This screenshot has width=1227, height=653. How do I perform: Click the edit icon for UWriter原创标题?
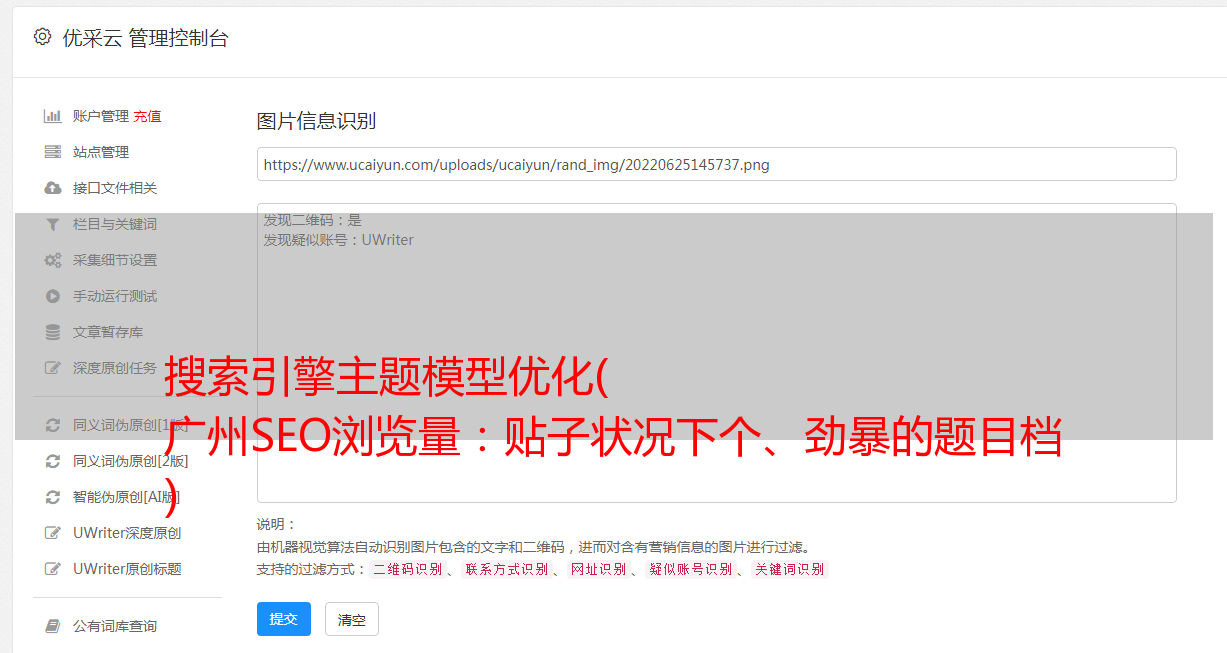point(53,569)
